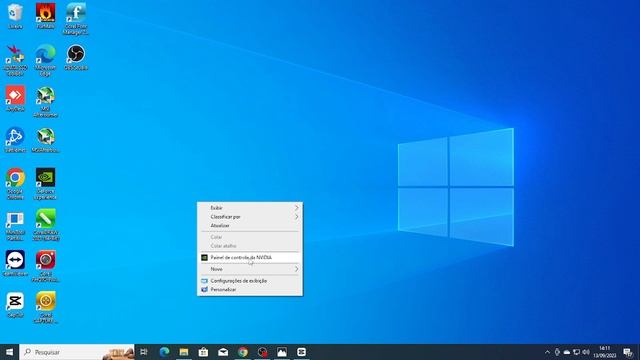This screenshot has width=640, height=360.
Task: Open the Microsoft Edge desktop shortcut
Action: [x=45, y=60]
